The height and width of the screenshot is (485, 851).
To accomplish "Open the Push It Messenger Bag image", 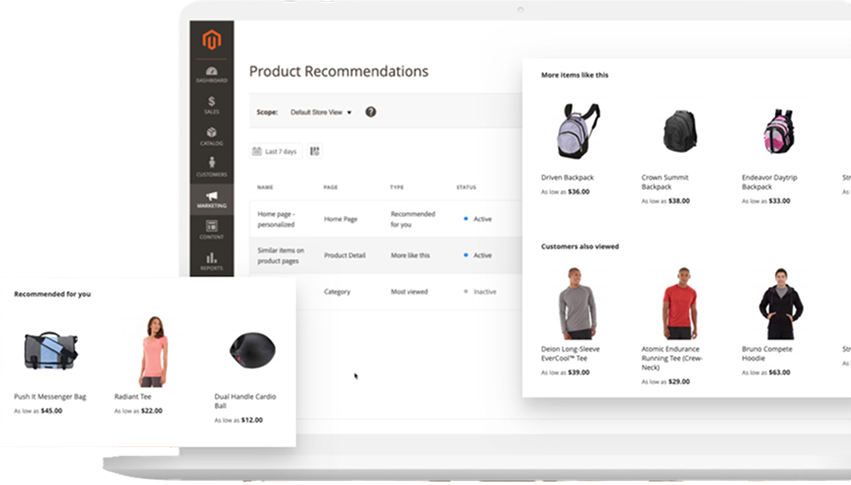I will [x=46, y=351].
